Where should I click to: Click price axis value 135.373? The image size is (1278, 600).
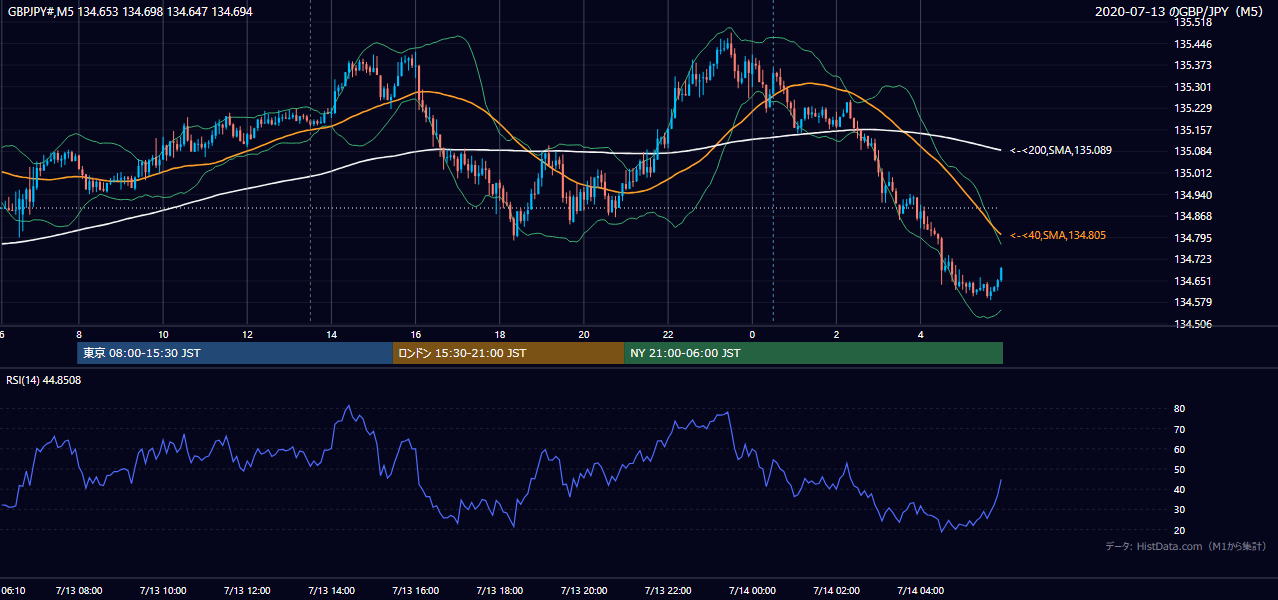coord(1193,65)
